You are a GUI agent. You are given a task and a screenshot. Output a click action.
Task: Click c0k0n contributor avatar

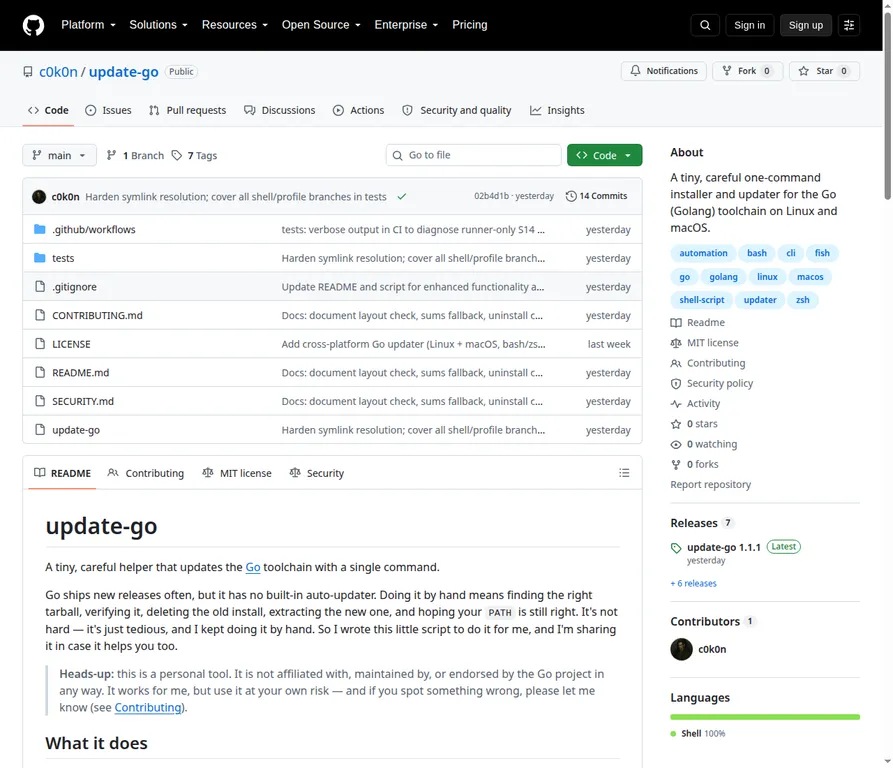pos(681,649)
